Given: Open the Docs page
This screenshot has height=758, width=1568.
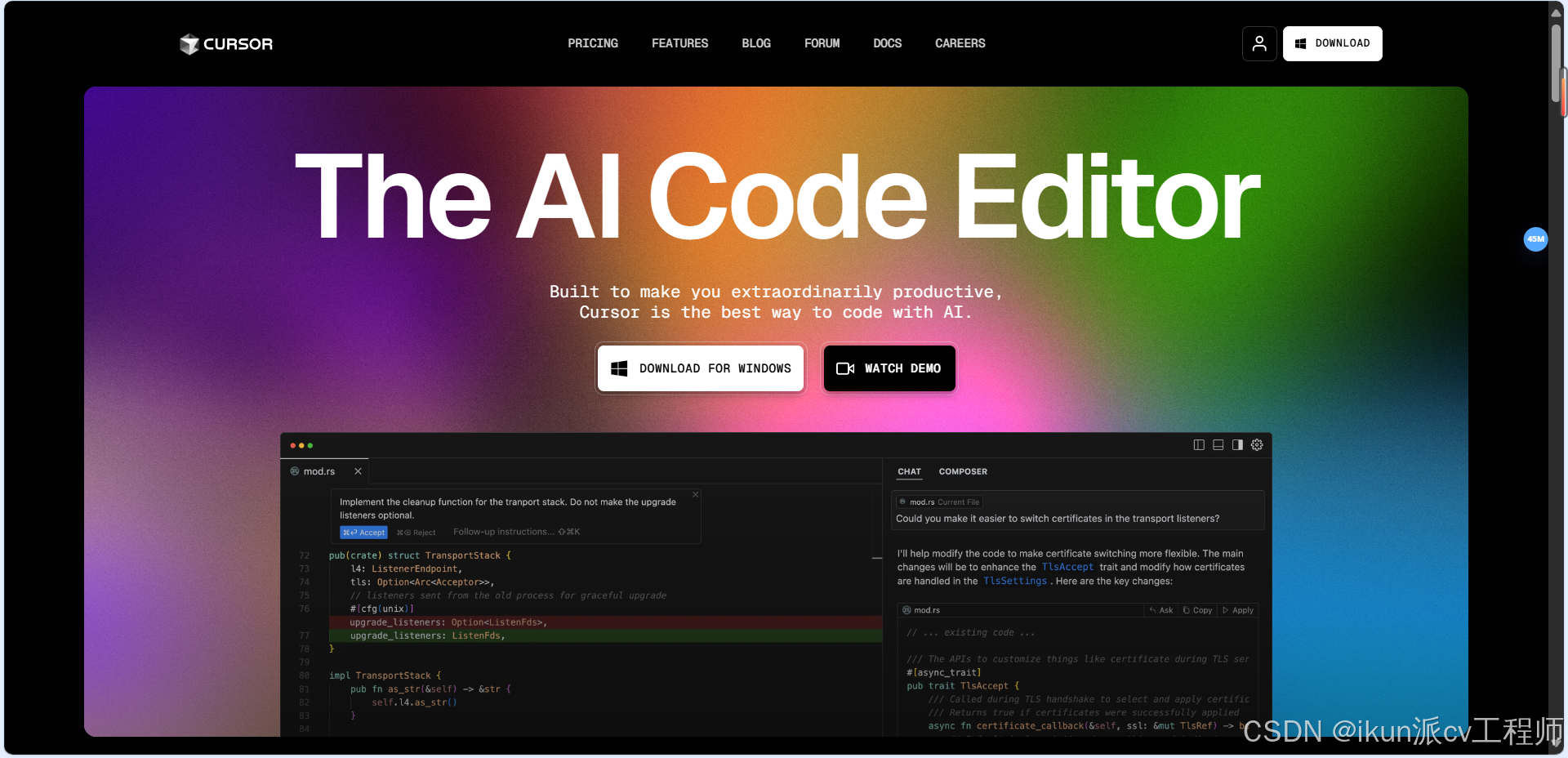Looking at the screenshot, I should [x=887, y=43].
